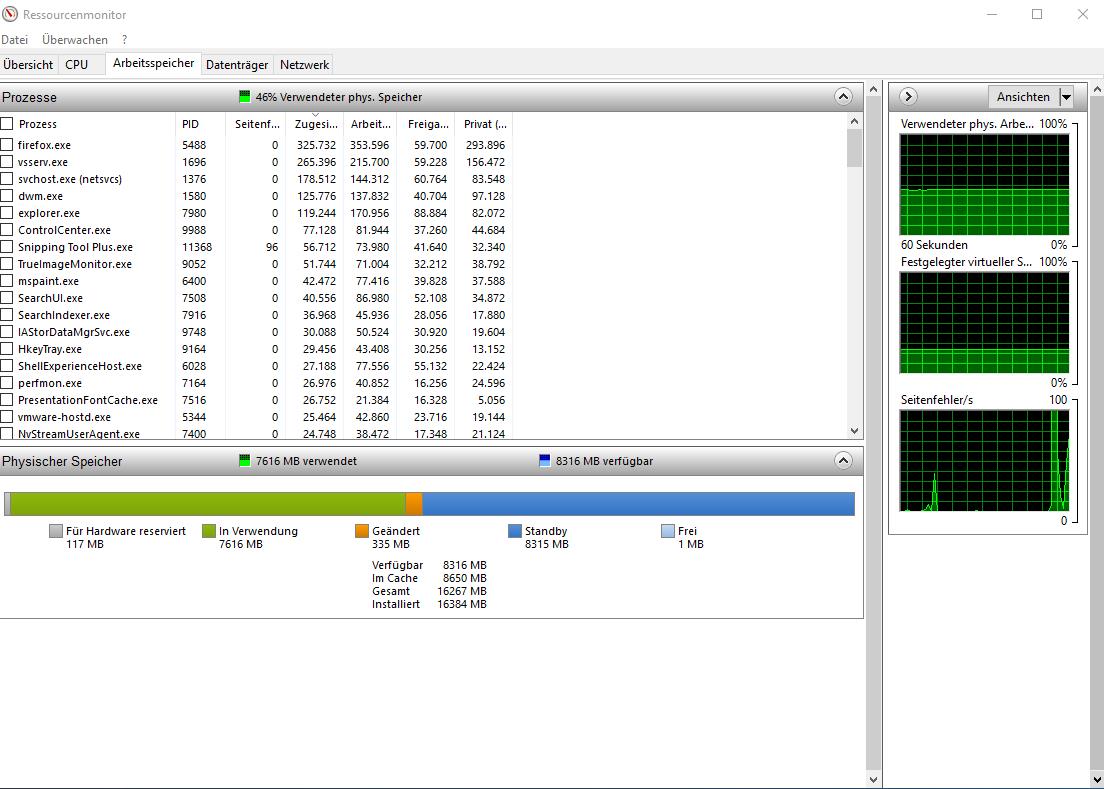
Task: Collapse the Prozesse section
Action: [x=843, y=96]
